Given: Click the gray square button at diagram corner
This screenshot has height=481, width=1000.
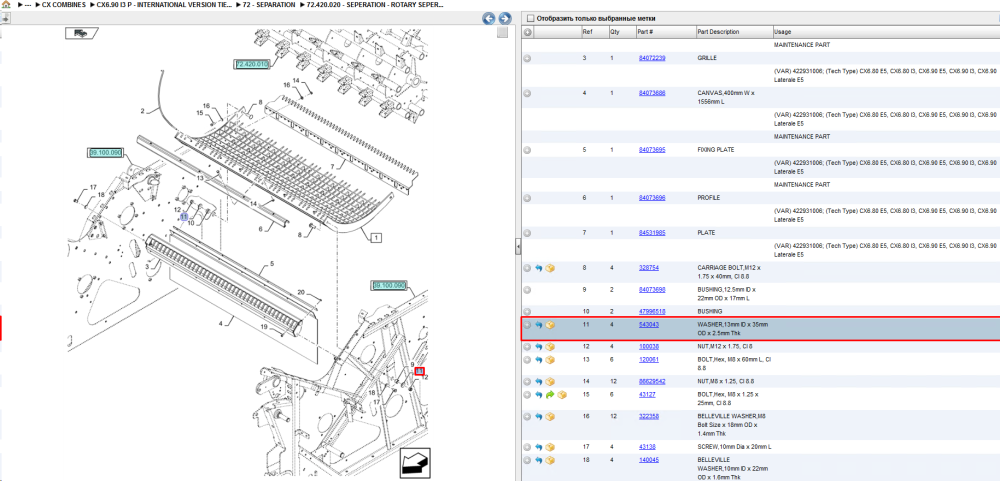Looking at the screenshot, I should (x=503, y=33).
